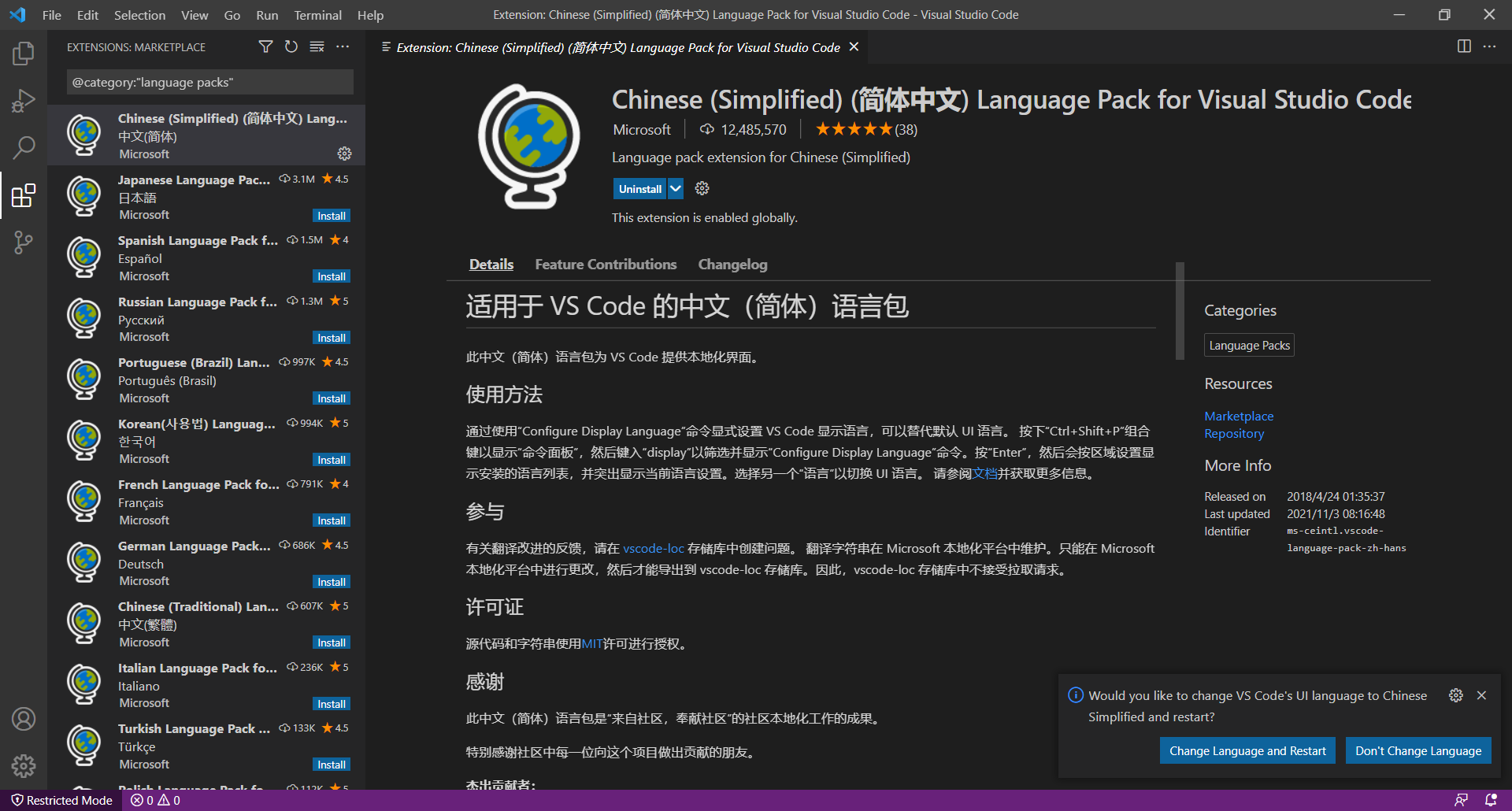Screen dimensions: 1512x811
Task: Click the extensions search input field
Action: 209,82
